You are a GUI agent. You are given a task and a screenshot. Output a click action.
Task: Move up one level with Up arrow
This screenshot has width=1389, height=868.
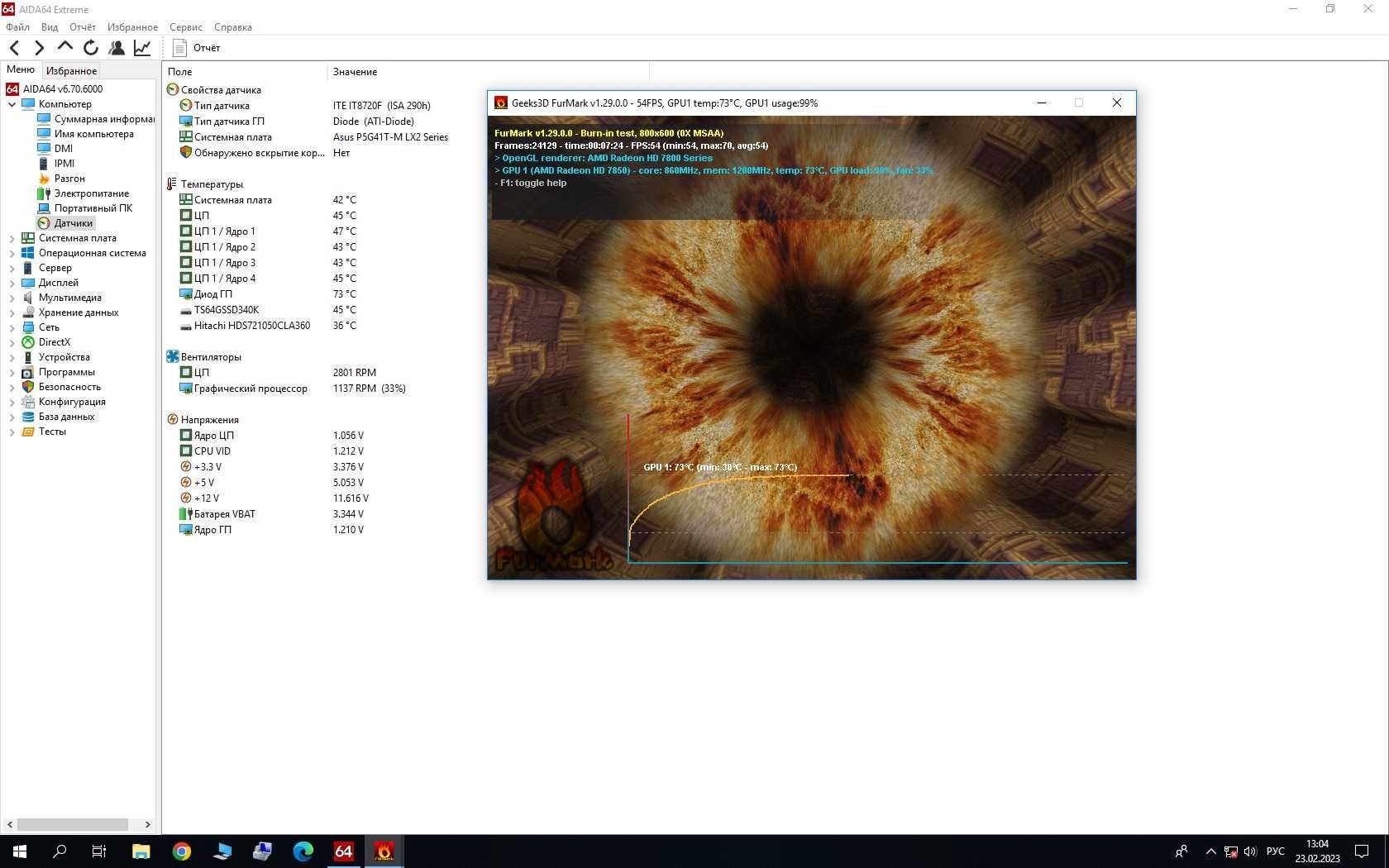click(64, 47)
